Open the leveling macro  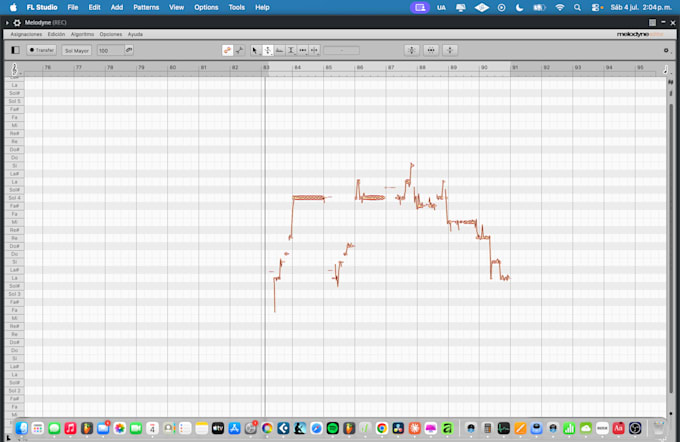[450, 50]
